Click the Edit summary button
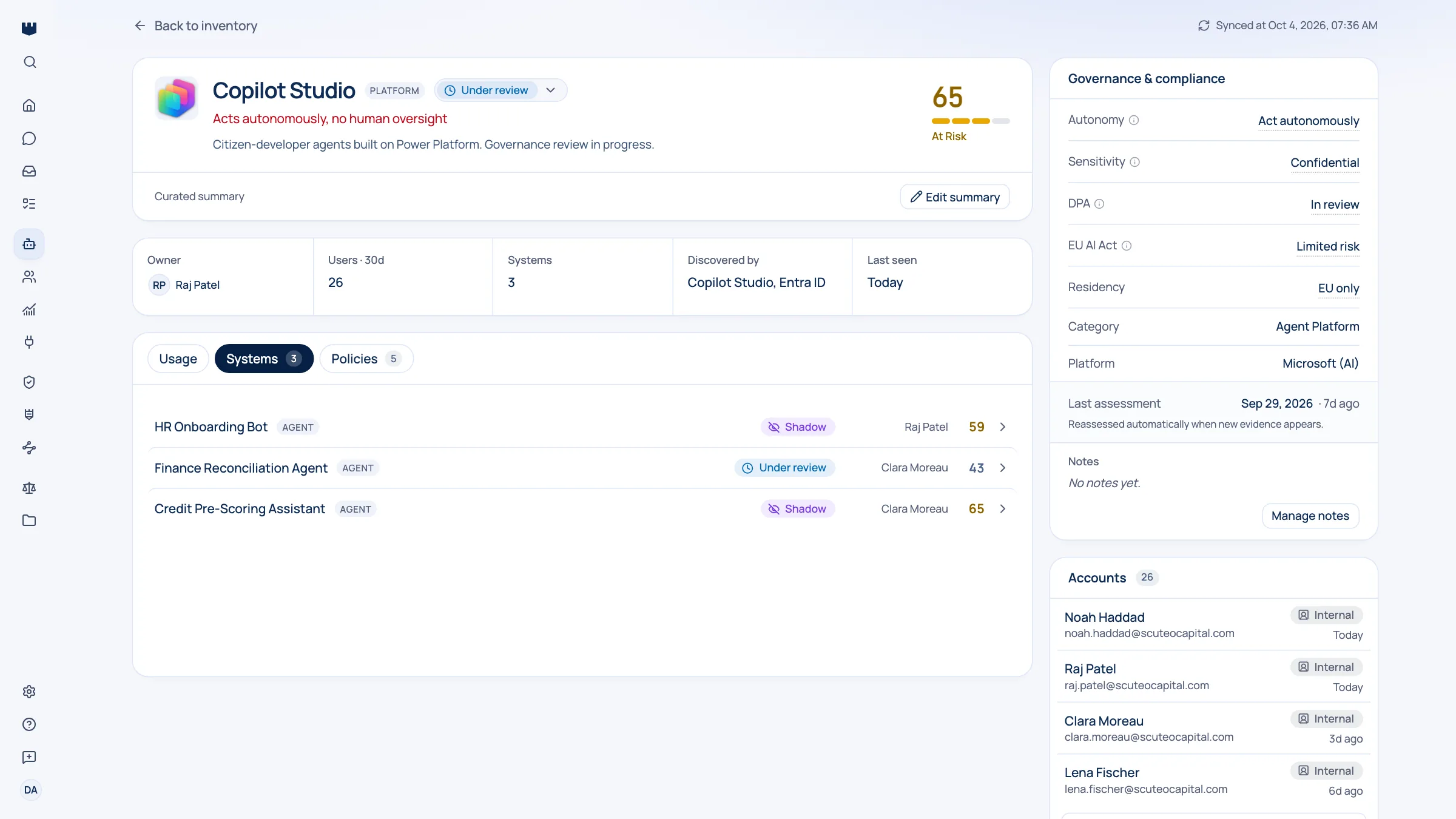Screen dimensions: 1456x819 [955, 197]
